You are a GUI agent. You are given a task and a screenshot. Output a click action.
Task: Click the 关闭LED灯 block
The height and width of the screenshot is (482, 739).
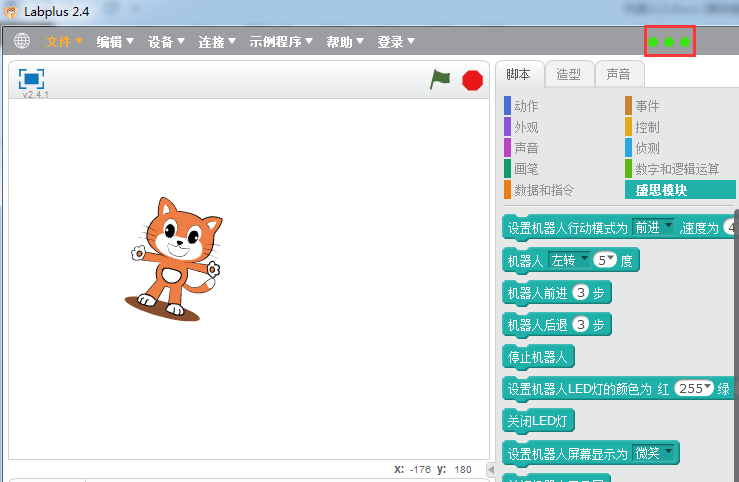[538, 420]
